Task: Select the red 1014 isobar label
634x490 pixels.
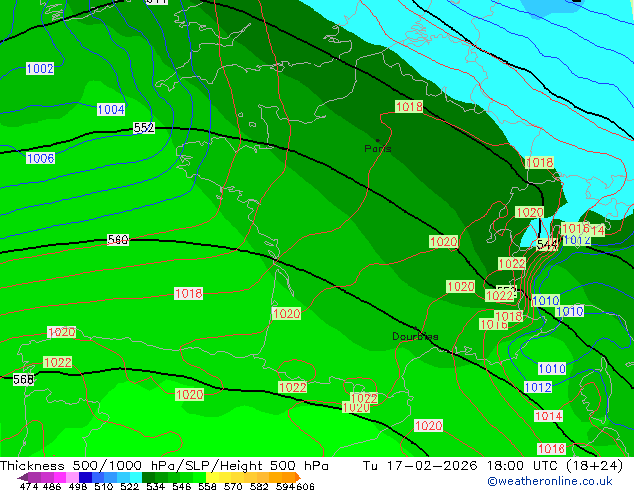Action: [x=548, y=416]
